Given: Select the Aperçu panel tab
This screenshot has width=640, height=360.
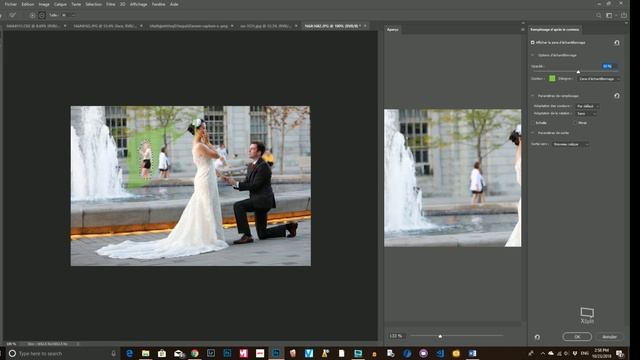Looking at the screenshot, I should (x=393, y=29).
